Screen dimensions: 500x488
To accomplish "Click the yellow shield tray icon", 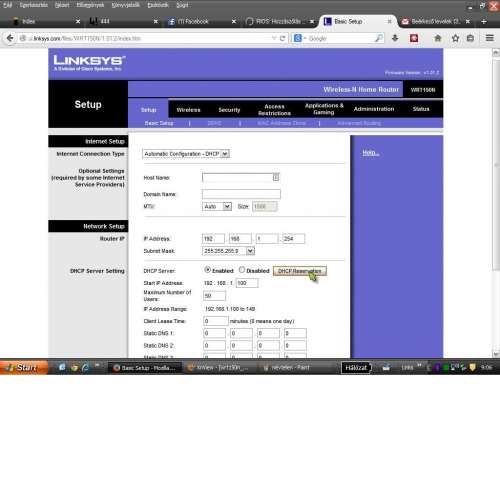I will pos(472,367).
